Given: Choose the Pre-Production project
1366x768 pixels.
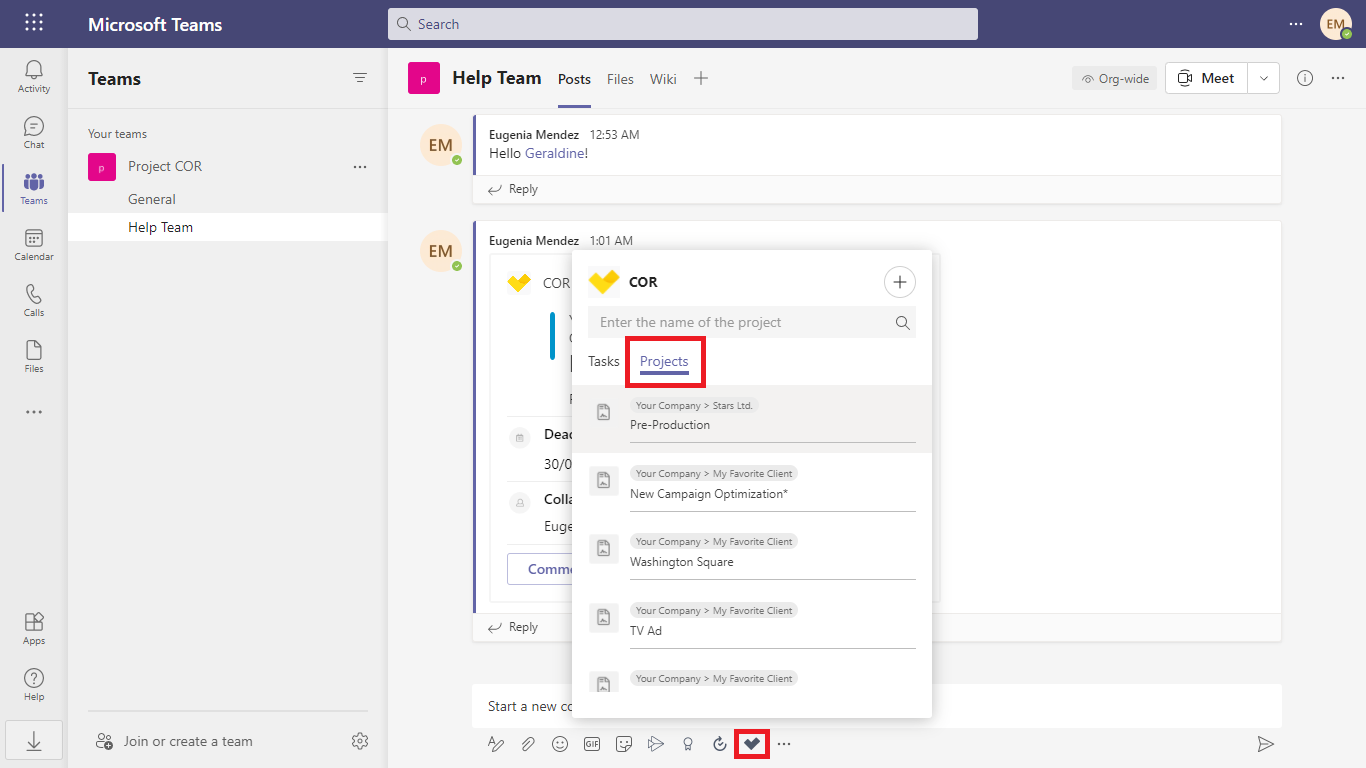Looking at the screenshot, I should pos(752,419).
